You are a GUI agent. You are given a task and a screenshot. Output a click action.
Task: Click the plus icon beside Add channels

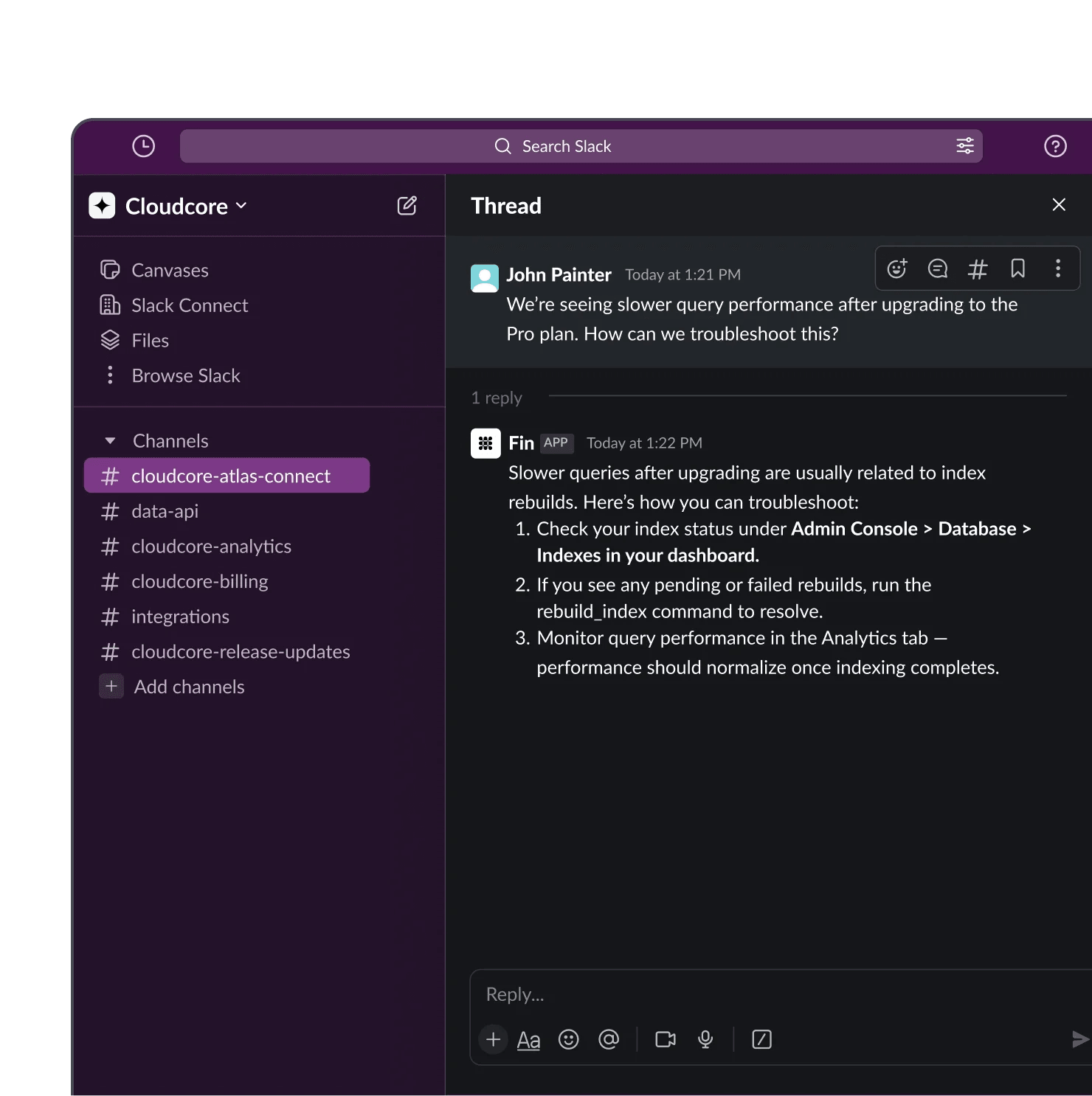click(x=111, y=687)
